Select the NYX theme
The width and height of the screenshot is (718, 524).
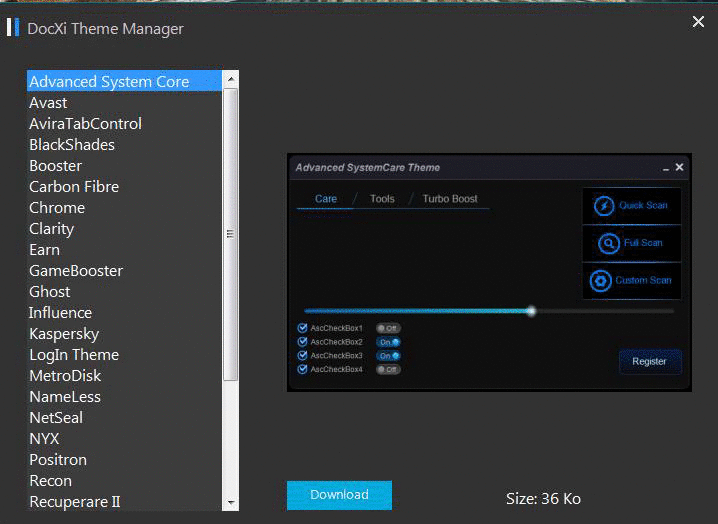pos(125,439)
